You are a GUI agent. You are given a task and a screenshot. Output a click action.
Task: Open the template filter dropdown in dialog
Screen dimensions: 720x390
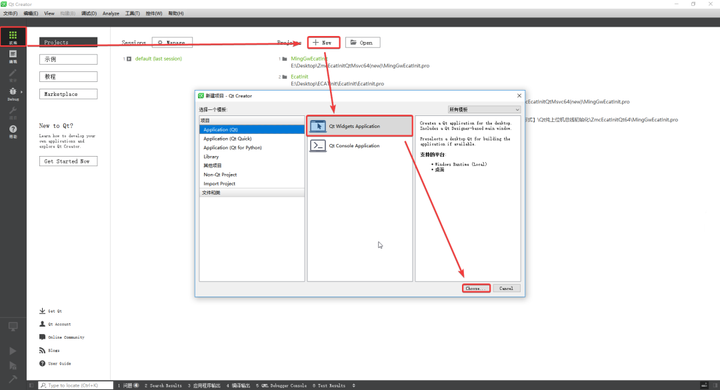pyautogui.click(x=484, y=109)
